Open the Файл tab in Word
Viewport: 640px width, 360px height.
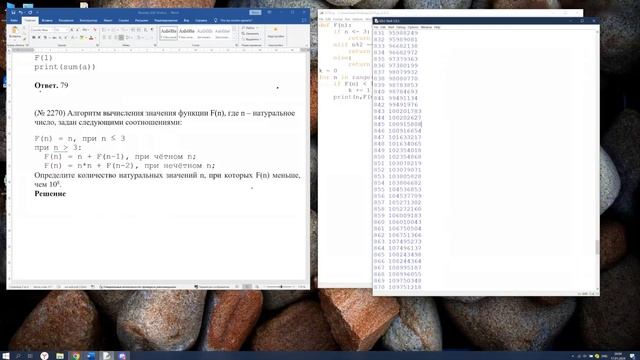point(14,20)
